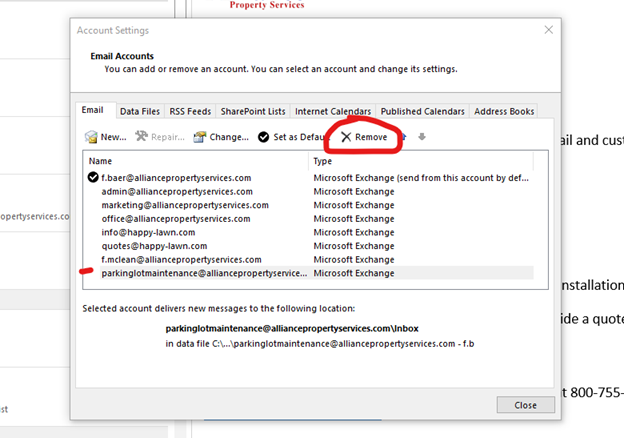Move account up with arrow

click(x=404, y=136)
